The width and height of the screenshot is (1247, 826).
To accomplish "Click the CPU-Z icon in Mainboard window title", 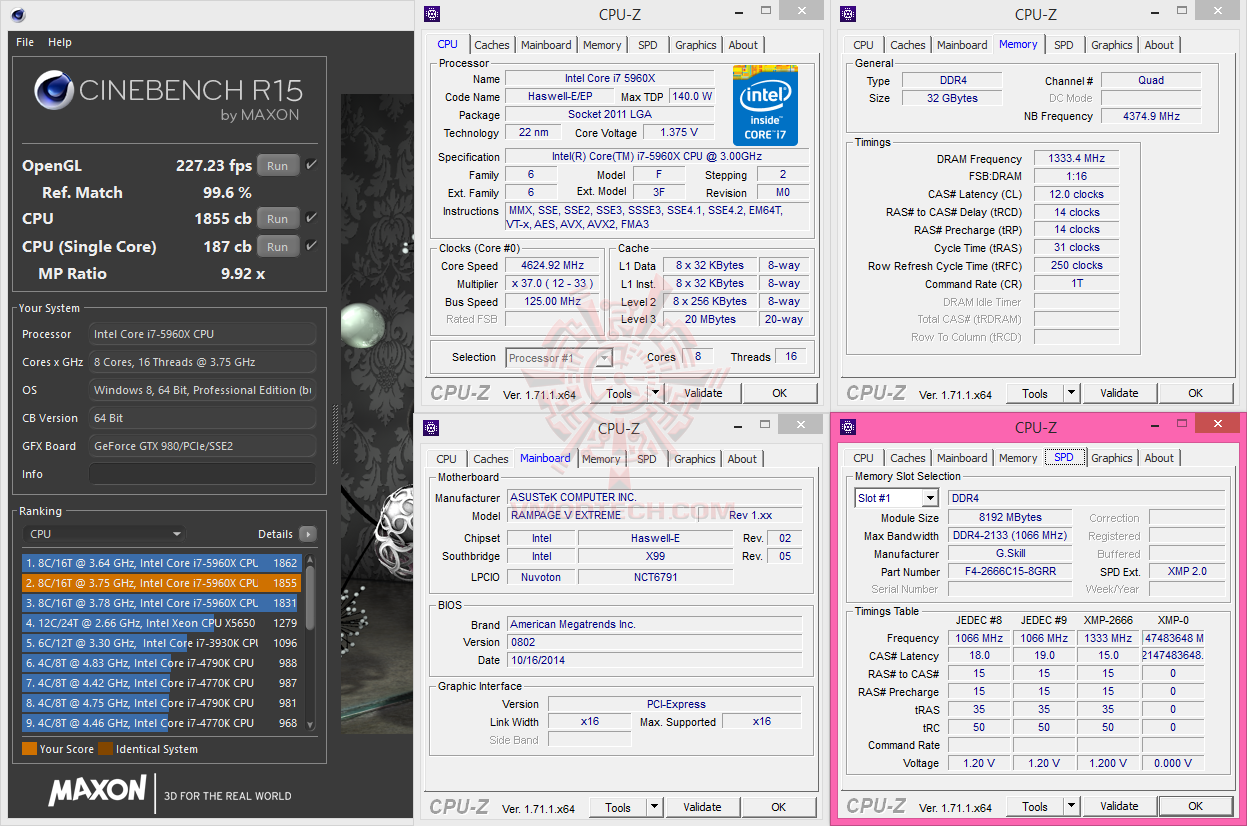I will (430, 428).
